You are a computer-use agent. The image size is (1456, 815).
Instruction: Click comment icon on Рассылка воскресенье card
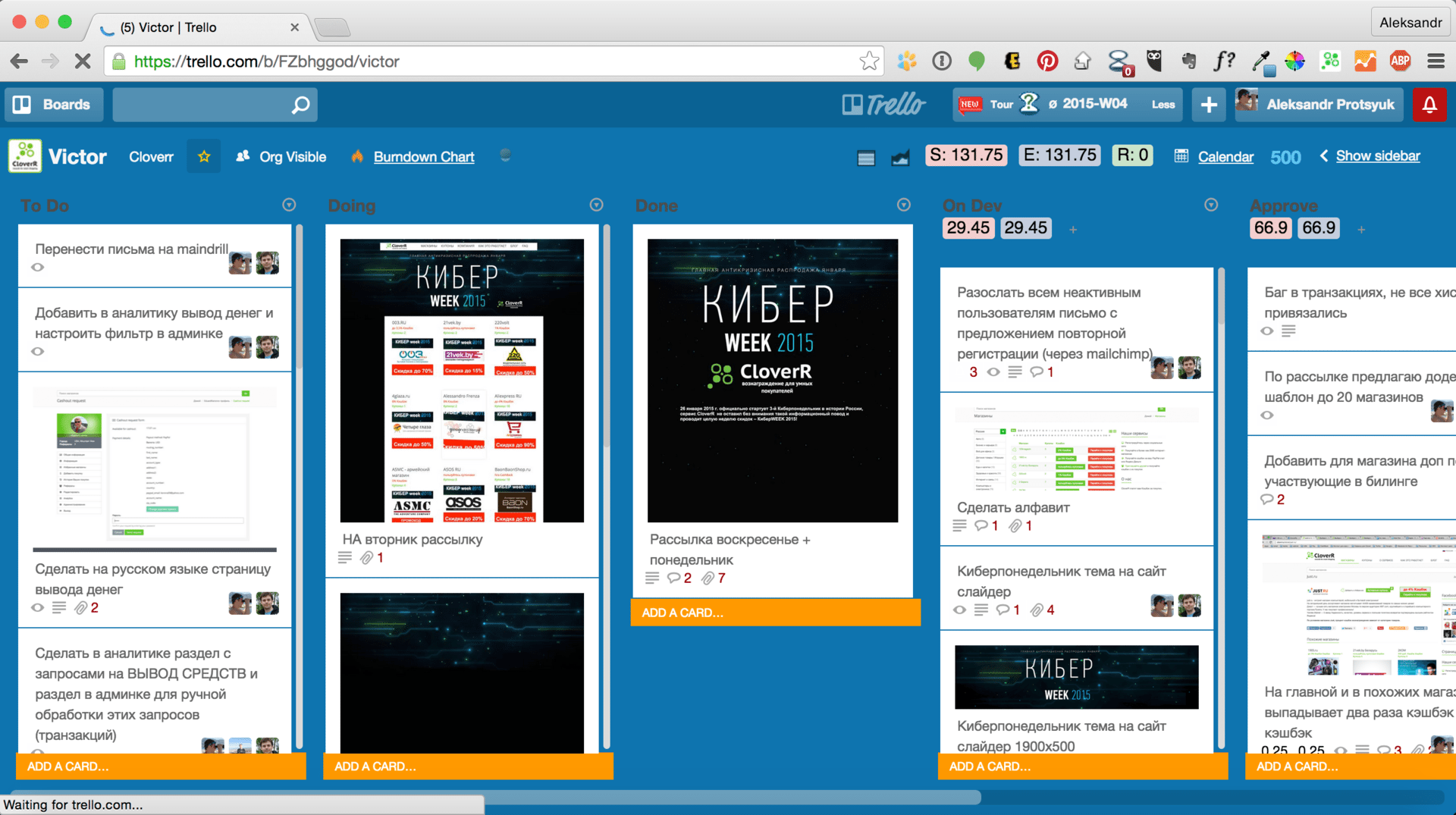[x=673, y=578]
